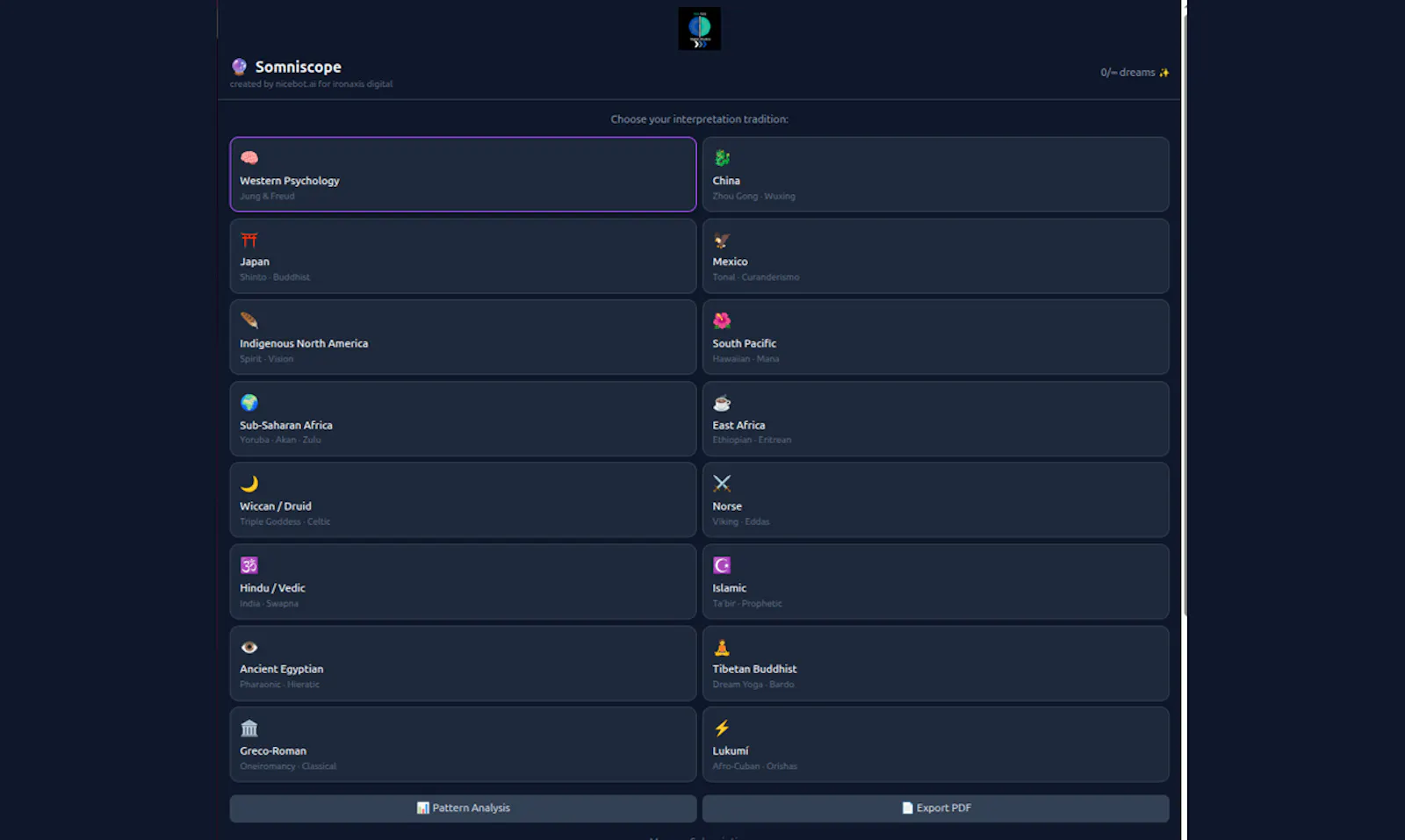Click the 'Wiccan / Druid' title text

(276, 506)
